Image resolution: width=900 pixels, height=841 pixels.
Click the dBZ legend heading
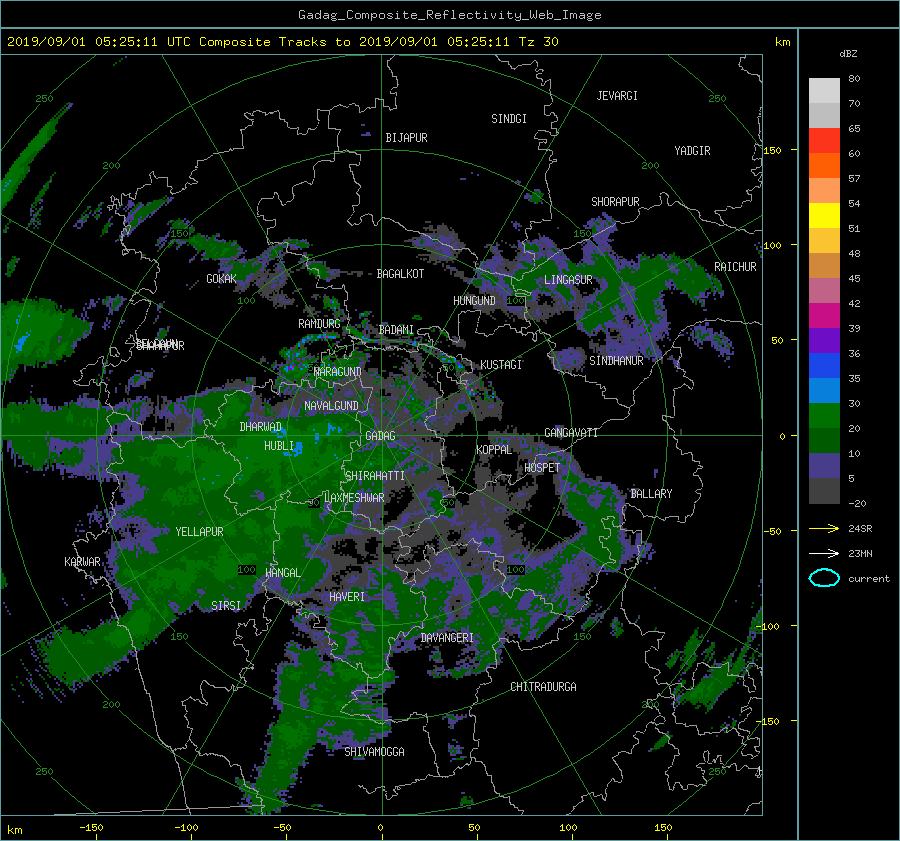tap(848, 53)
